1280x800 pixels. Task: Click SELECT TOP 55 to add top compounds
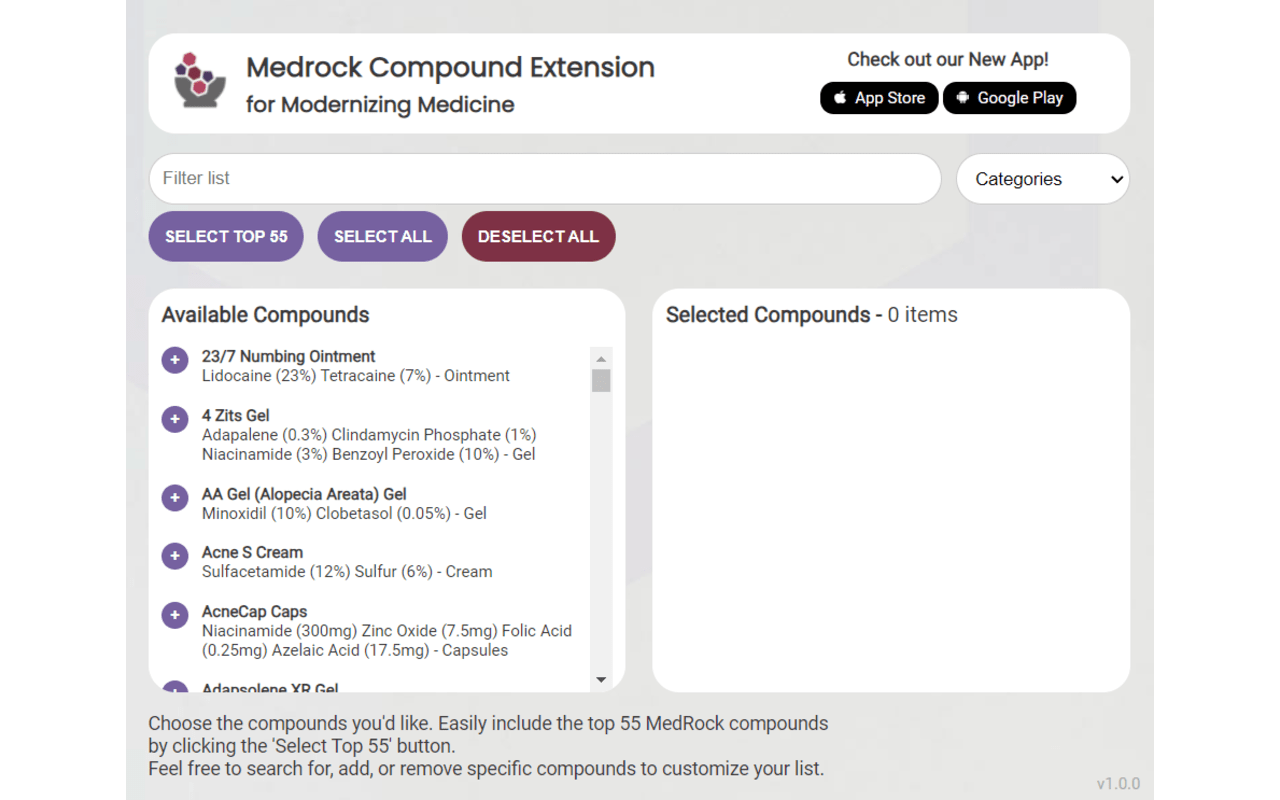tap(225, 236)
